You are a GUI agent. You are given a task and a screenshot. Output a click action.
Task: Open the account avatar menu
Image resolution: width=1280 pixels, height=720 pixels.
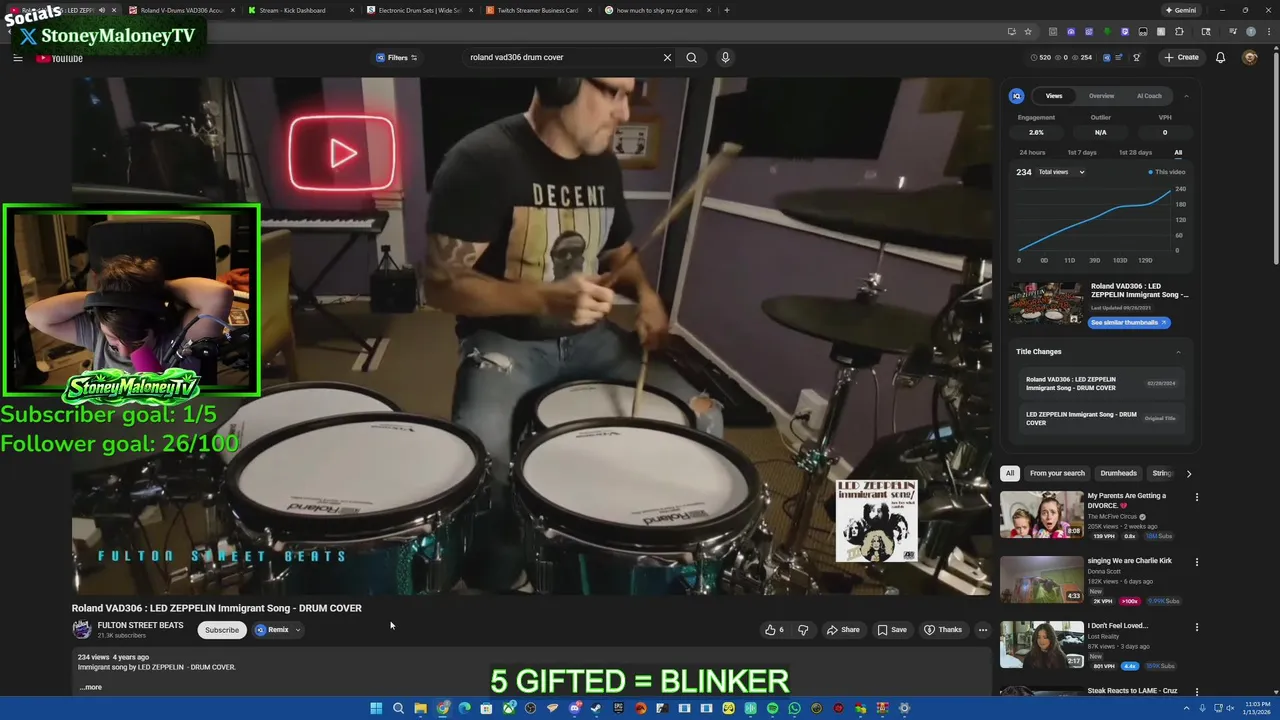pyautogui.click(x=1249, y=57)
